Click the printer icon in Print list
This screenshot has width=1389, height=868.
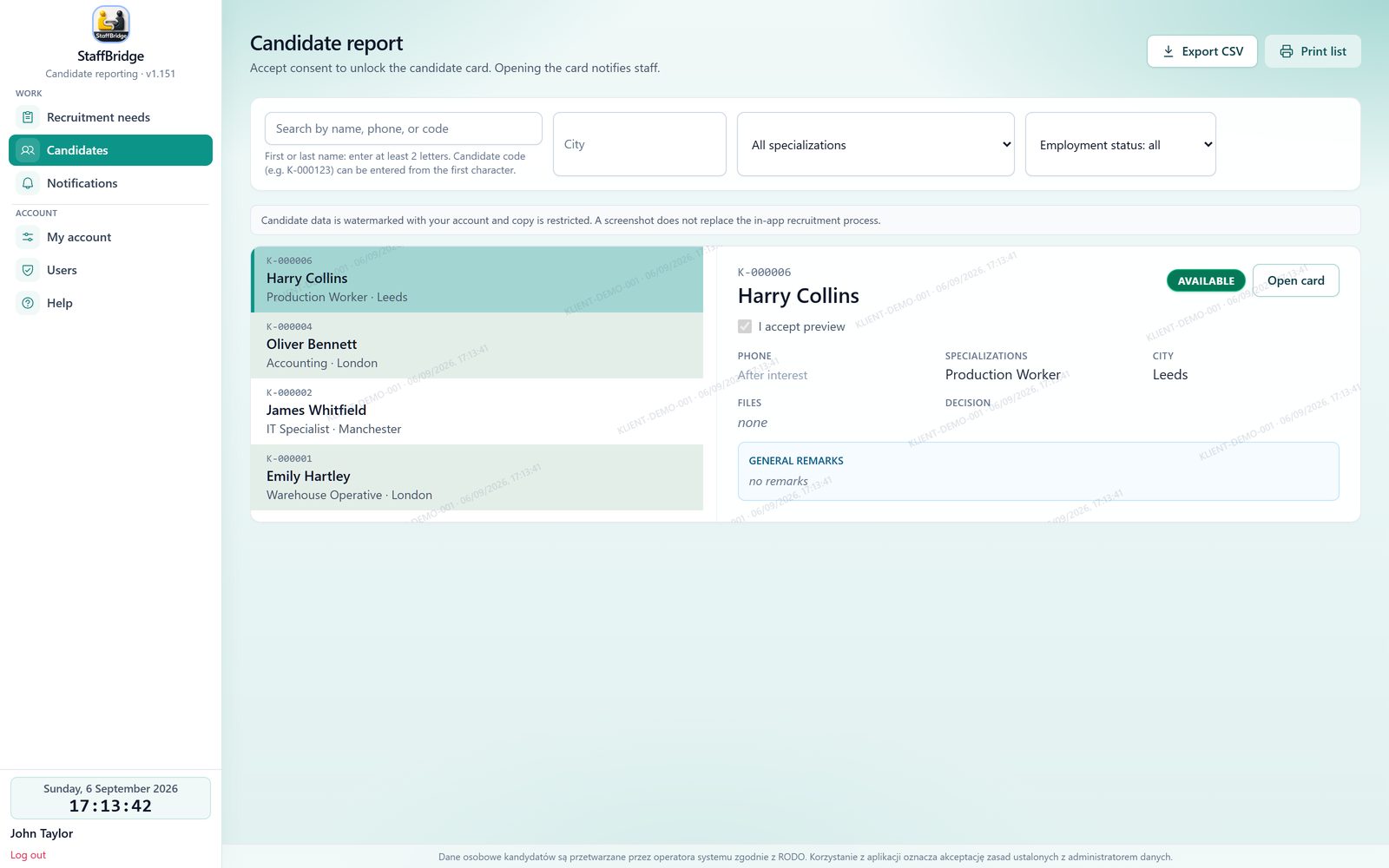(1287, 51)
